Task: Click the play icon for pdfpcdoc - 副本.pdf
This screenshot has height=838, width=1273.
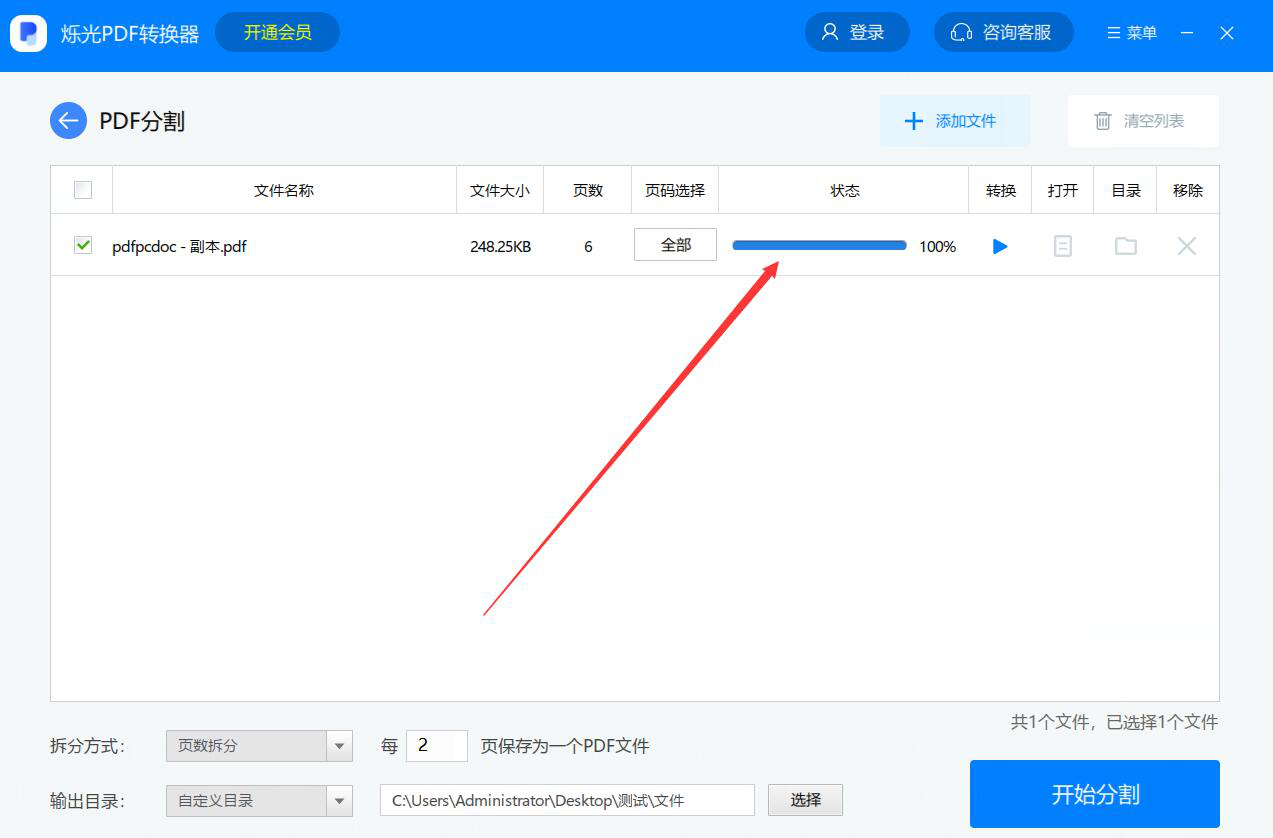Action: pyautogui.click(x=1000, y=246)
